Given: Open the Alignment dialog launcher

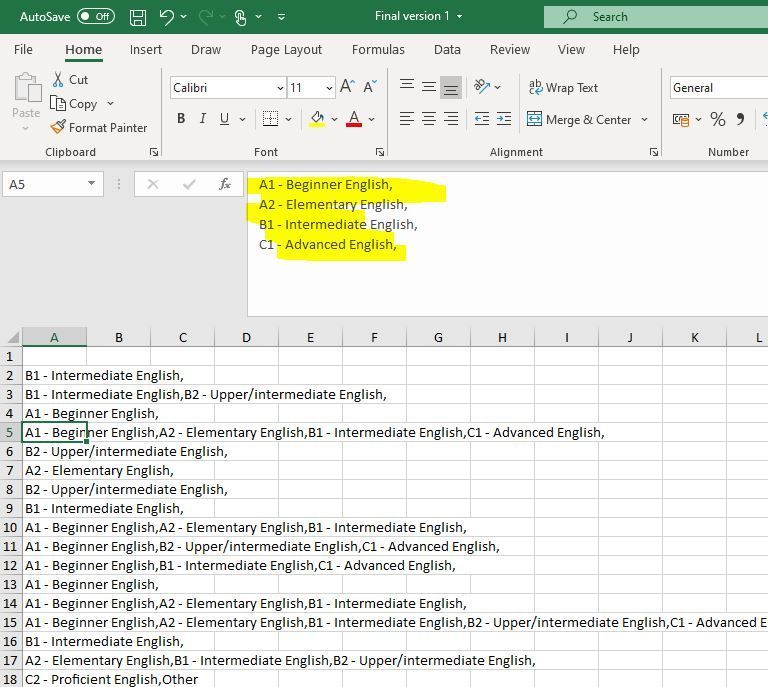Looking at the screenshot, I should [654, 152].
